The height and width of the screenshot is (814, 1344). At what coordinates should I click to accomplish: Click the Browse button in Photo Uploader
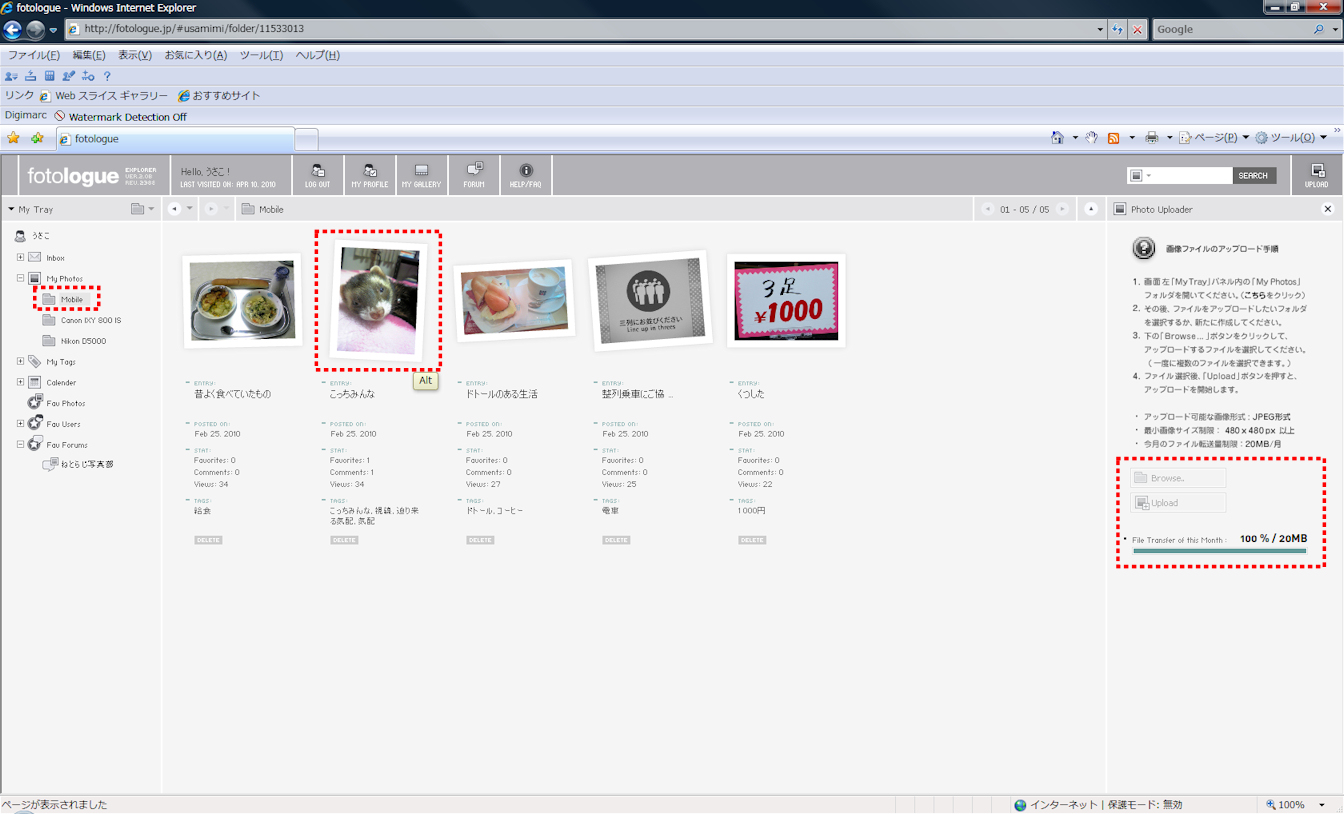click(x=1178, y=478)
